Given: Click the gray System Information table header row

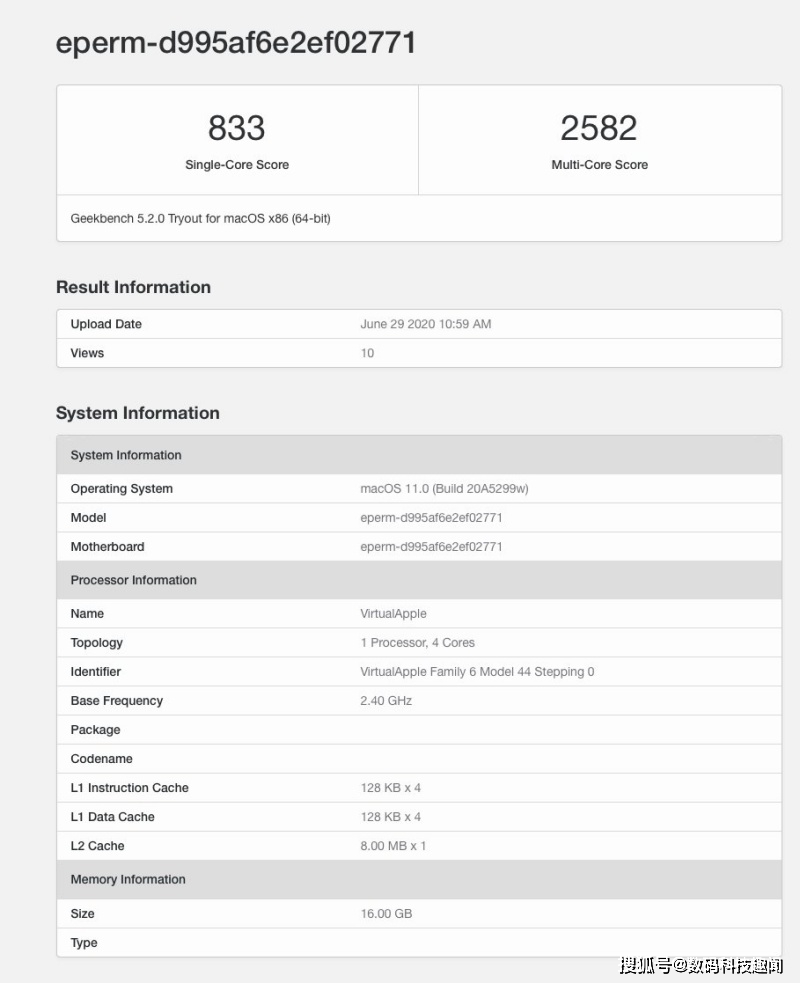Looking at the screenshot, I should 419,455.
